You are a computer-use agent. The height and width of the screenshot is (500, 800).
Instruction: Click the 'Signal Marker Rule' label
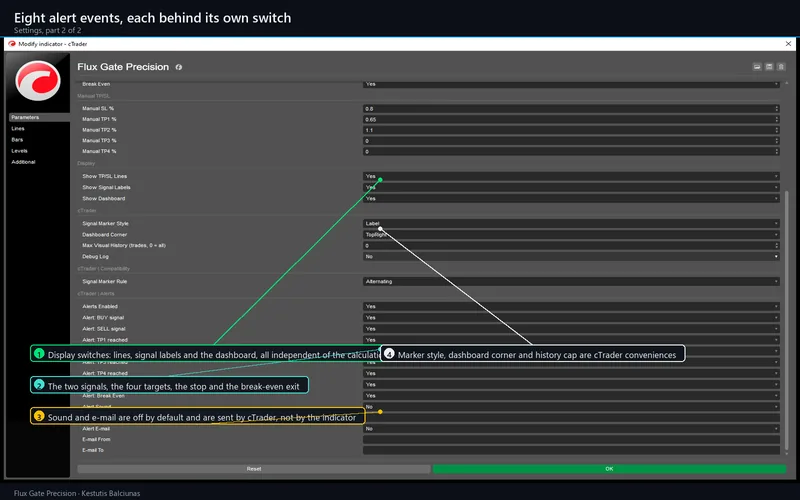(x=105, y=282)
